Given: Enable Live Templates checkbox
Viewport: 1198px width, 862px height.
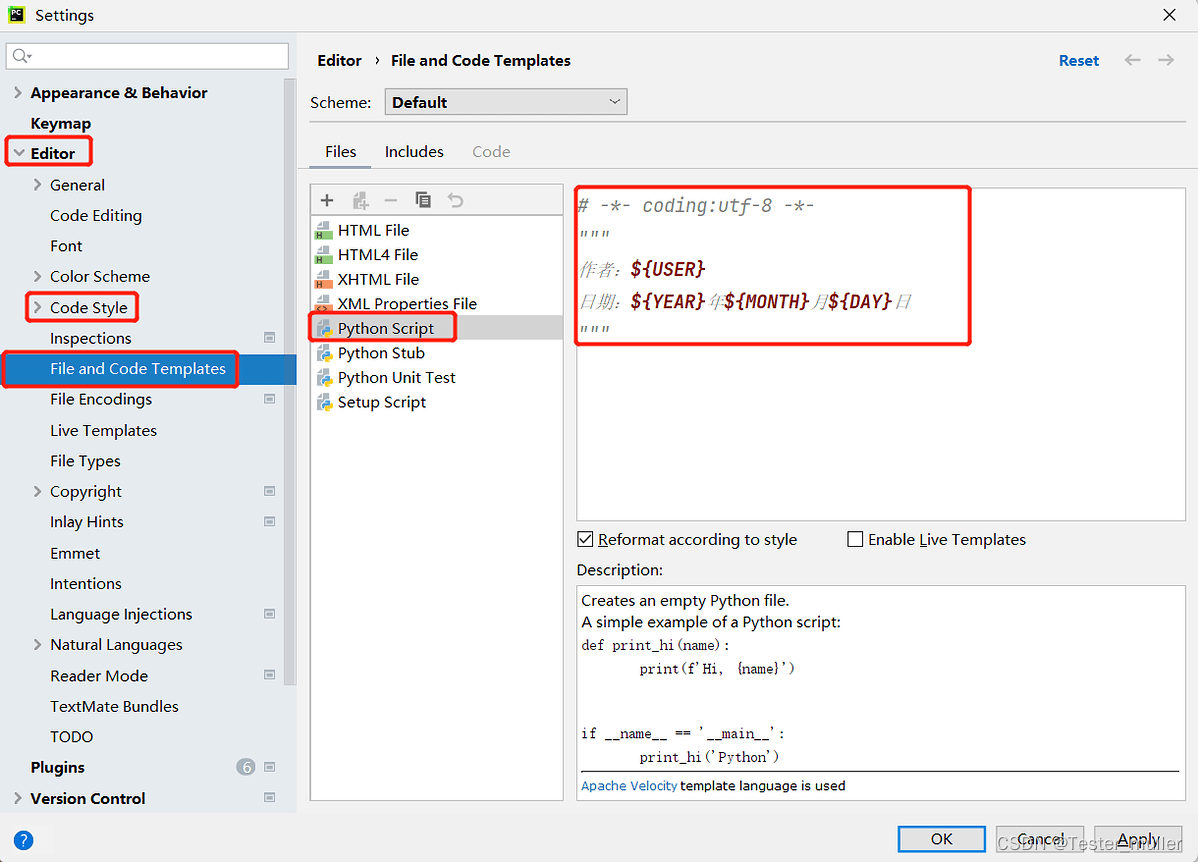Looking at the screenshot, I should tap(855, 540).
